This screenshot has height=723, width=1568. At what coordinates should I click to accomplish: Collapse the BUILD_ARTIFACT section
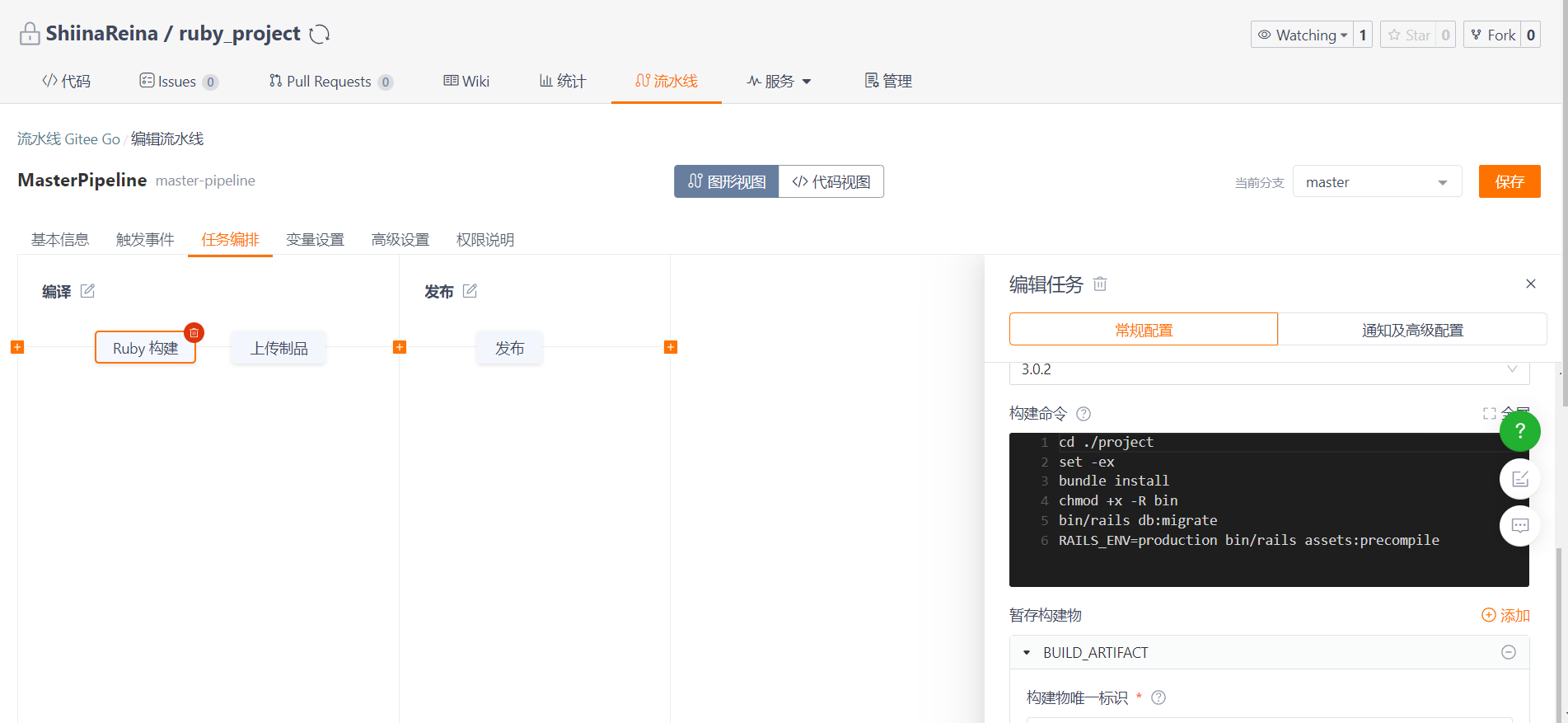(x=1027, y=652)
